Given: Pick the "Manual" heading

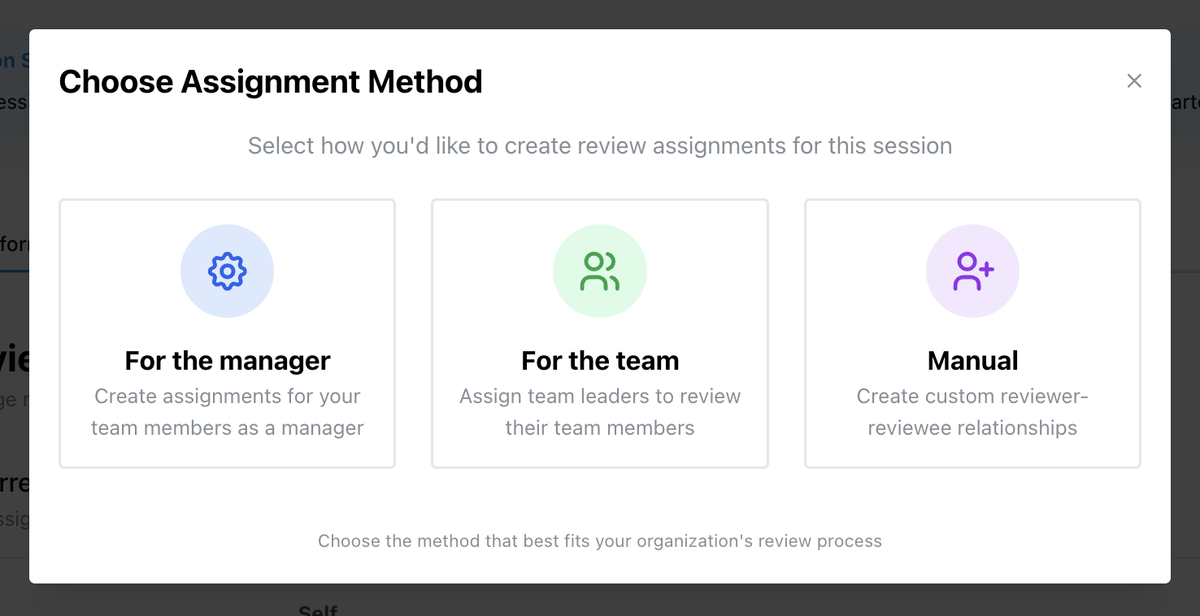Looking at the screenshot, I should point(973,360).
